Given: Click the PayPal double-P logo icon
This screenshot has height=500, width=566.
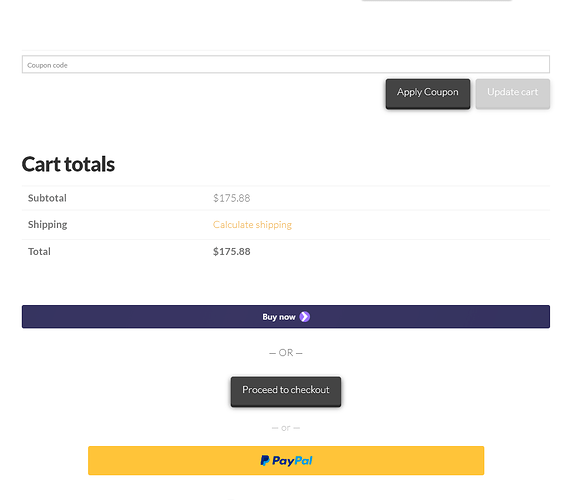Looking at the screenshot, I should coord(265,460).
